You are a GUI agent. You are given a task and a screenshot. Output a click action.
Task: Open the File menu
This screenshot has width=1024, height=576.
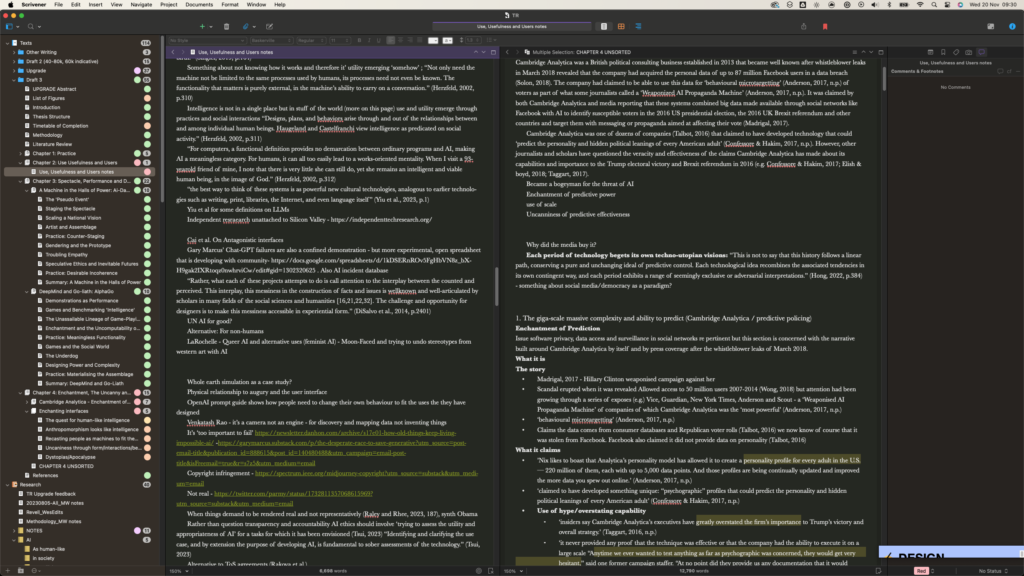click(x=58, y=5)
